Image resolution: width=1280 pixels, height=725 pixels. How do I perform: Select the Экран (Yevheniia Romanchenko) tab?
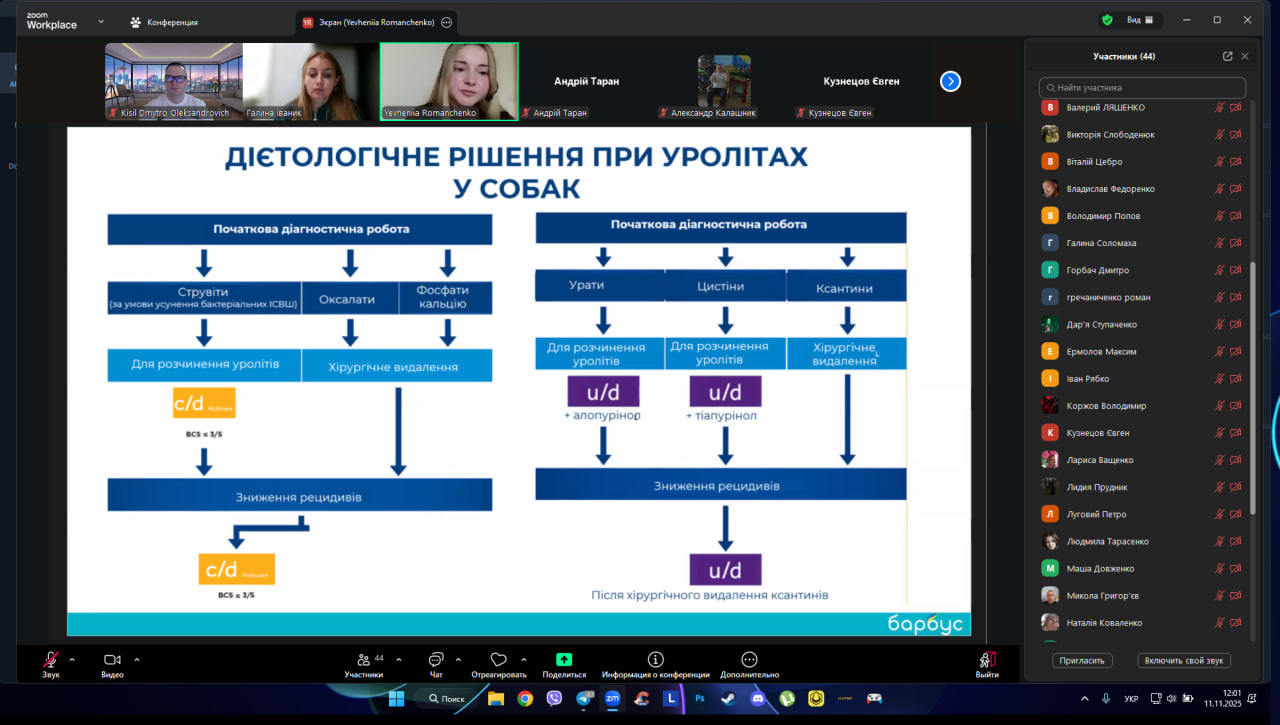point(370,22)
